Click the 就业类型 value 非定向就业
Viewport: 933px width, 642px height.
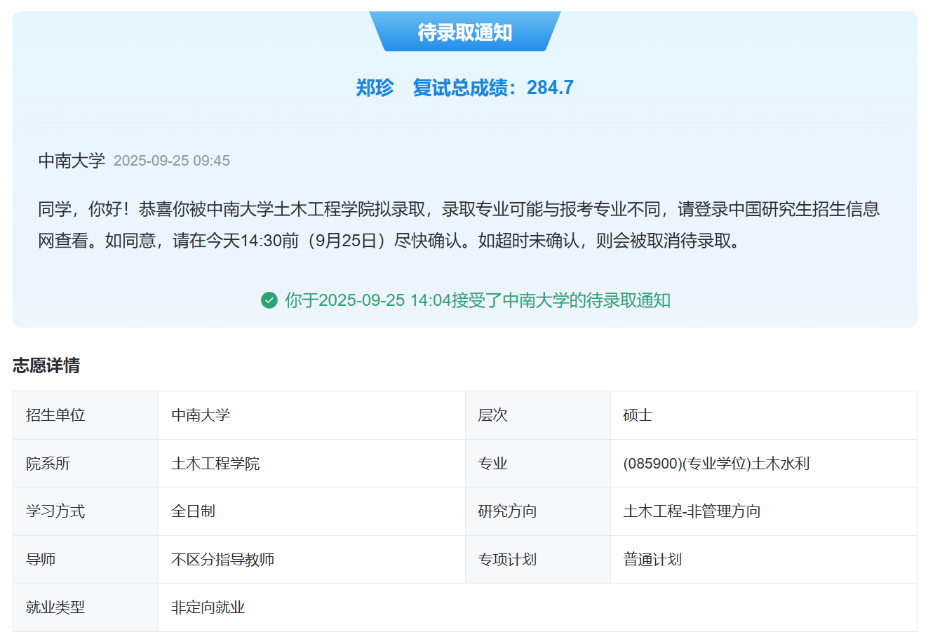[208, 607]
